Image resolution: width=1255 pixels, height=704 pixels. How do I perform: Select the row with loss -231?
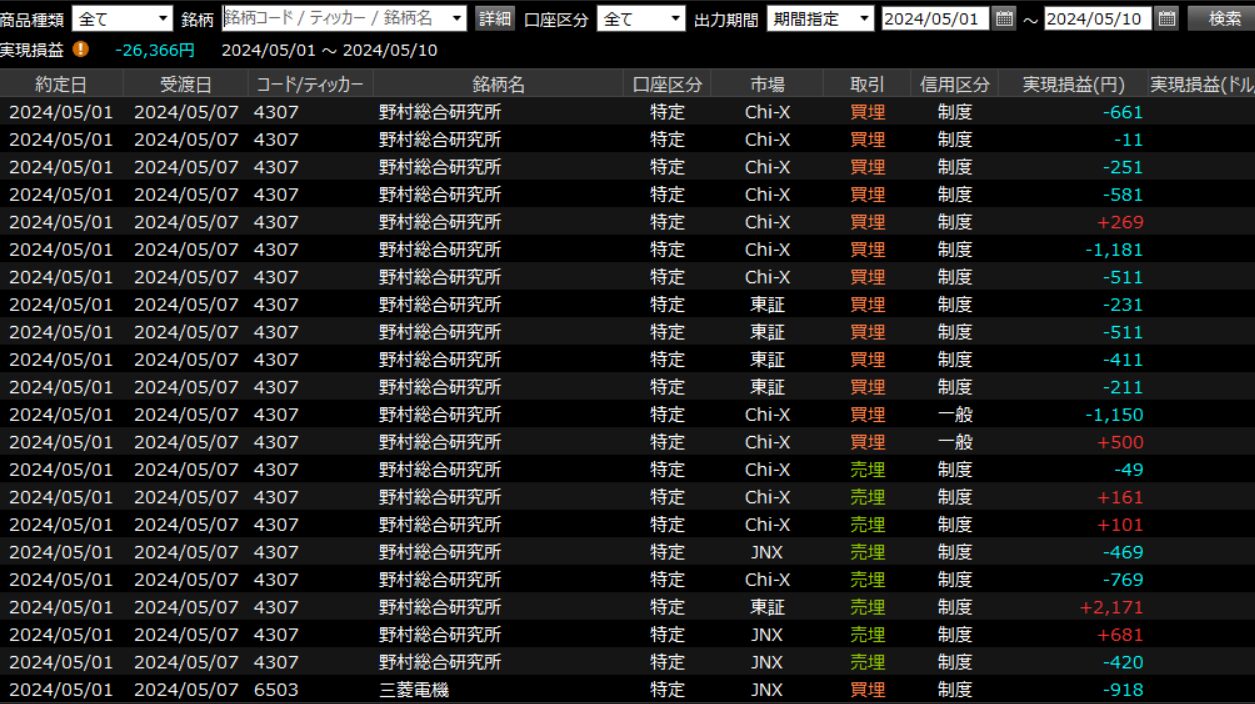click(x=627, y=305)
